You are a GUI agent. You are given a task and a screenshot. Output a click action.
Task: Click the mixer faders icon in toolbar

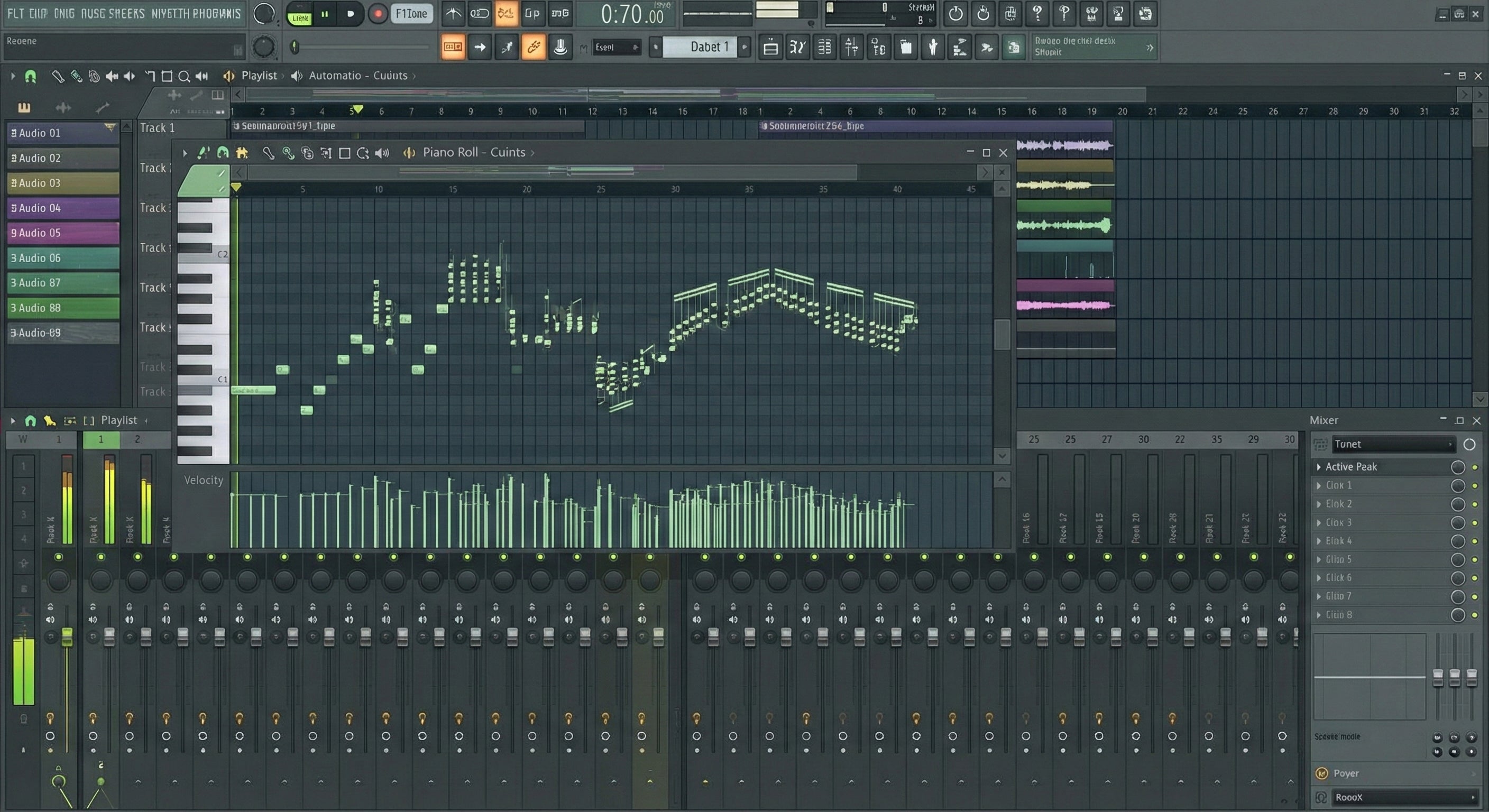pyautogui.click(x=851, y=48)
